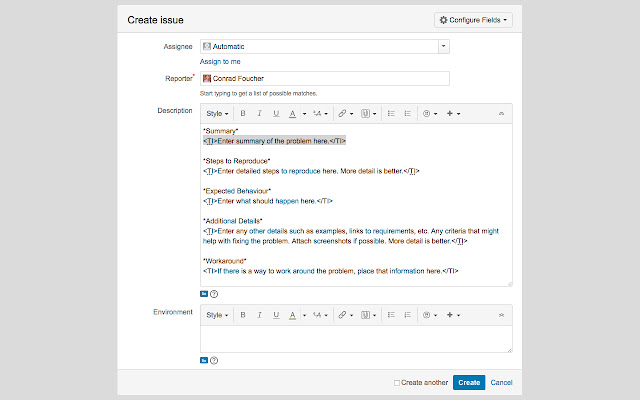640x400 pixels.
Task: Click the Reporter input field
Action: [324, 78]
